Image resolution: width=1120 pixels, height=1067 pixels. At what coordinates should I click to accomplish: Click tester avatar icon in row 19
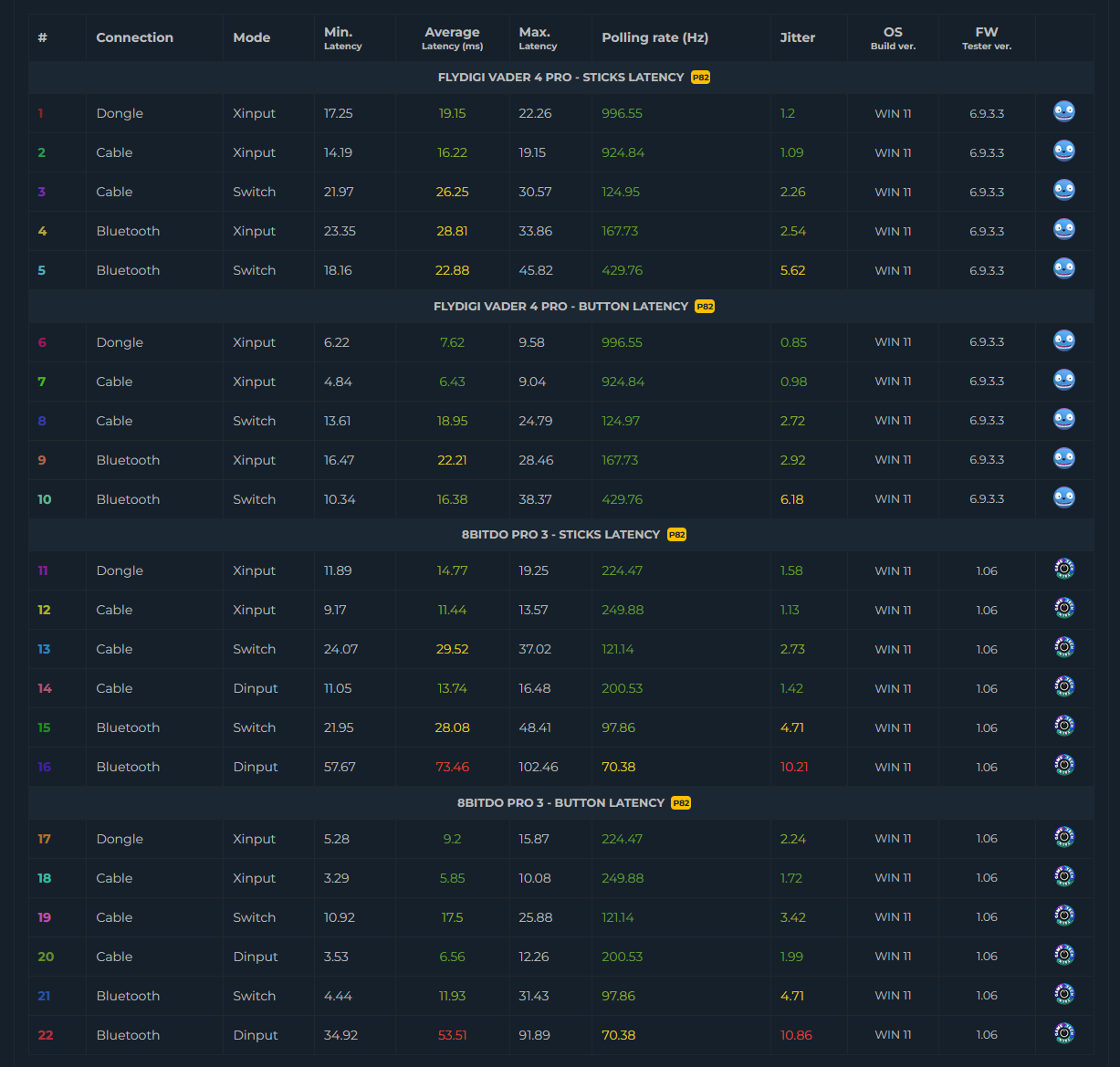click(x=1063, y=916)
